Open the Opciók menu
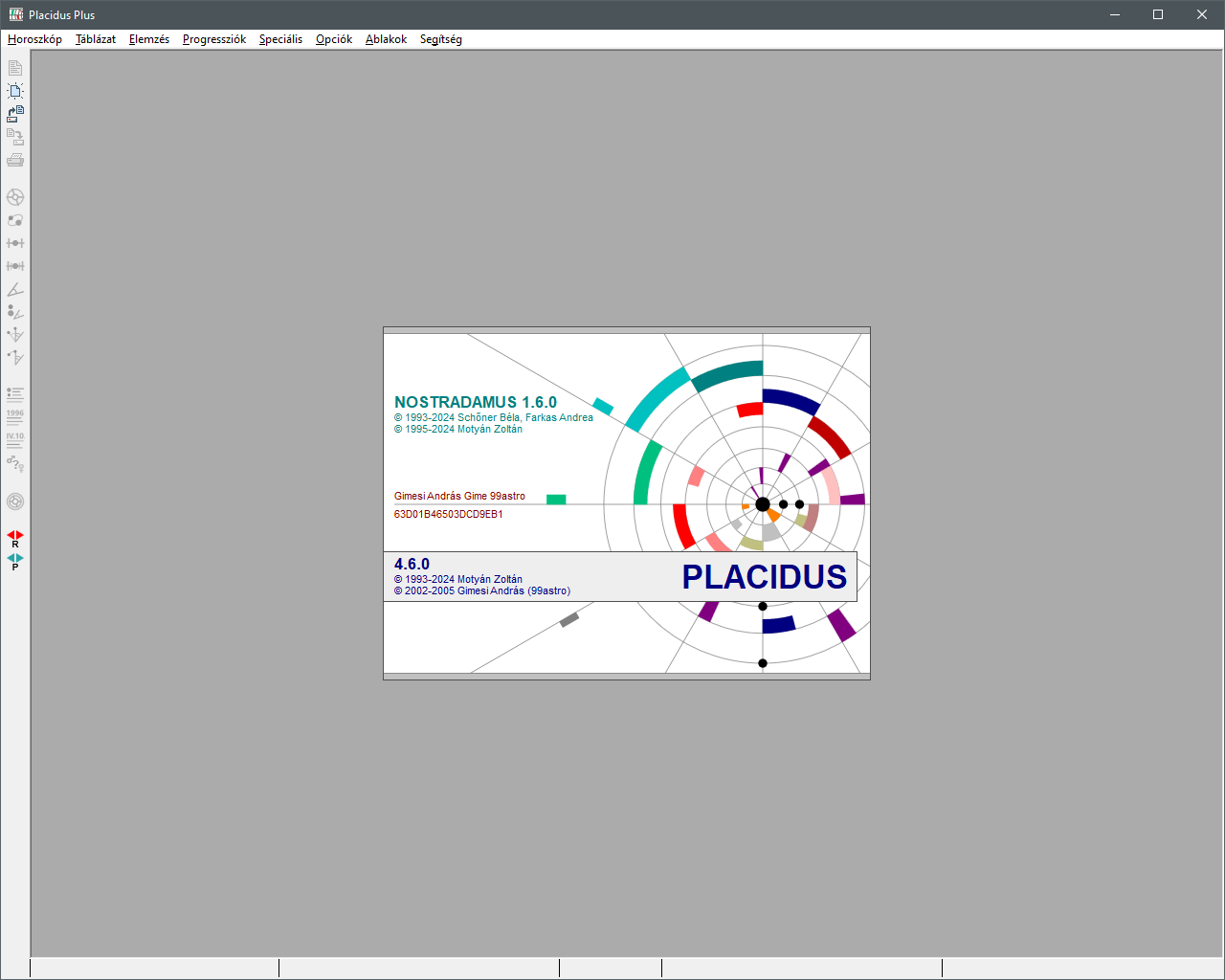Viewport: 1225px width, 980px height. 334,39
